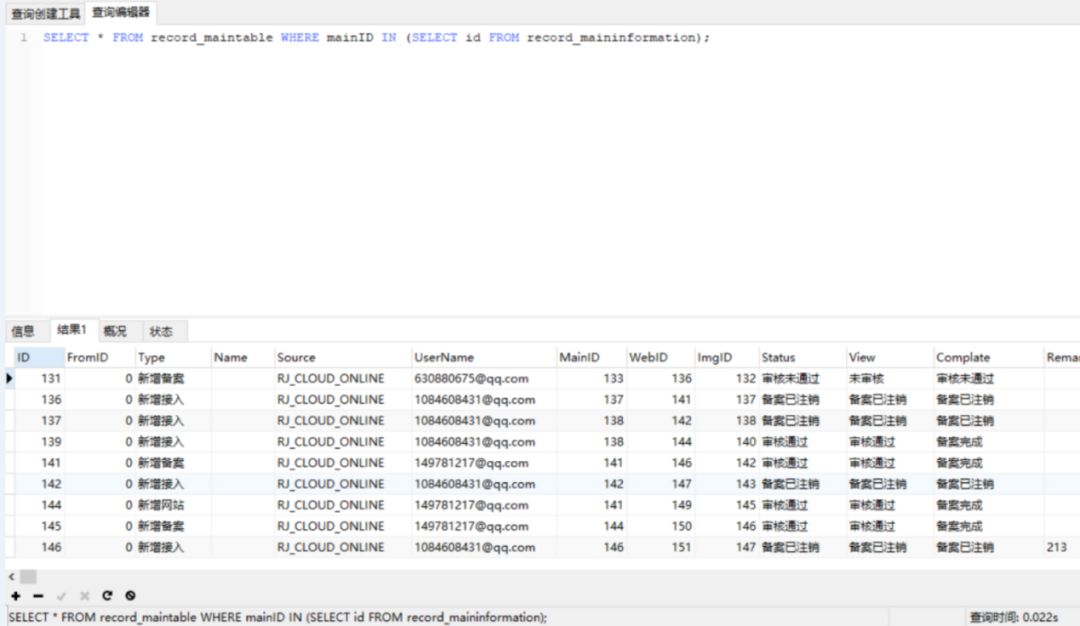1080x626 pixels.
Task: Stop the query with the stop icon
Action: click(130, 596)
